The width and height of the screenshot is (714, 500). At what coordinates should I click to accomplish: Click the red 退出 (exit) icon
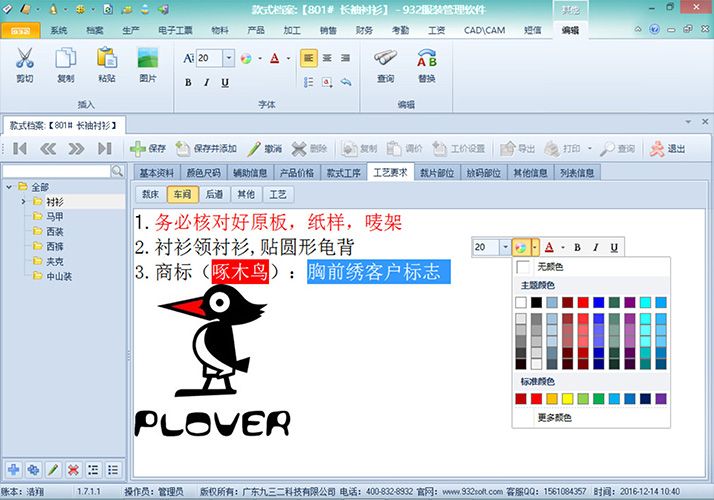657,149
